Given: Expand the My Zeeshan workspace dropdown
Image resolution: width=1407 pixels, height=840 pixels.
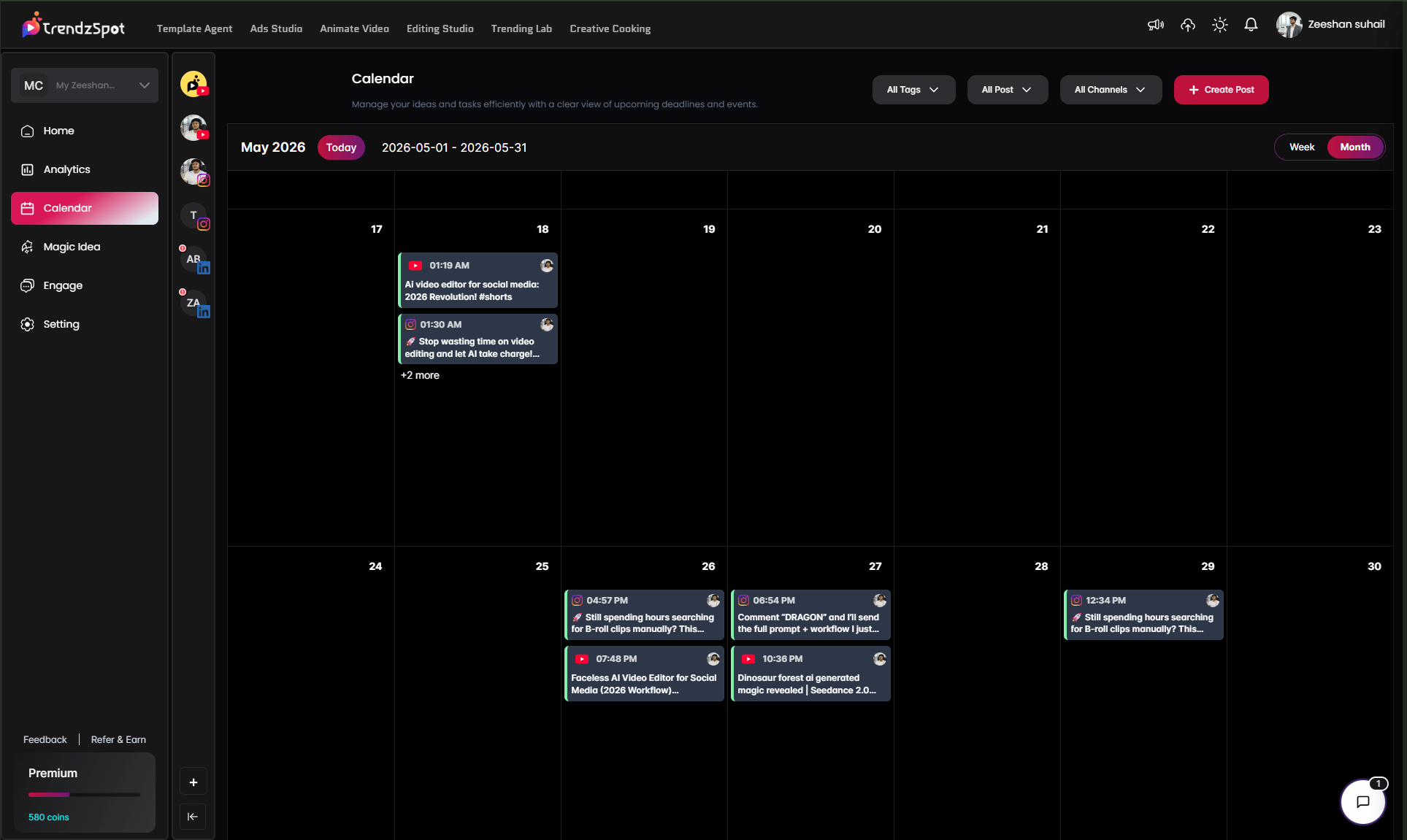Looking at the screenshot, I should point(85,85).
